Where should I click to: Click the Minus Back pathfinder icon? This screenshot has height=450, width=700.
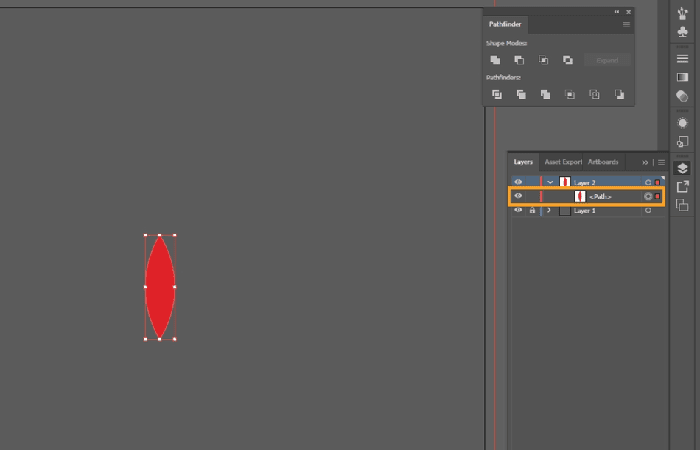point(619,94)
